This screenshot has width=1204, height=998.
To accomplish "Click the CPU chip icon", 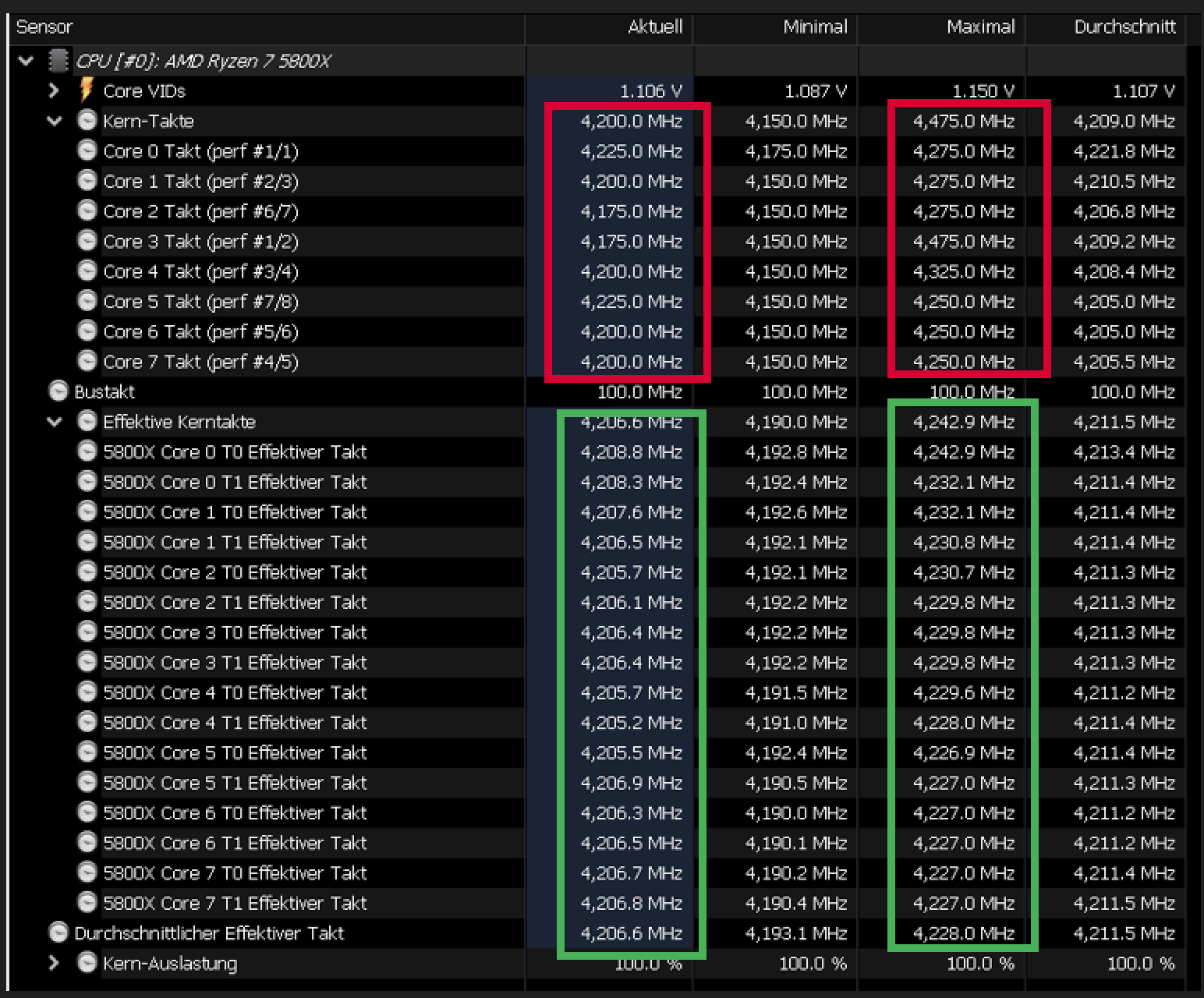I will click(x=58, y=61).
